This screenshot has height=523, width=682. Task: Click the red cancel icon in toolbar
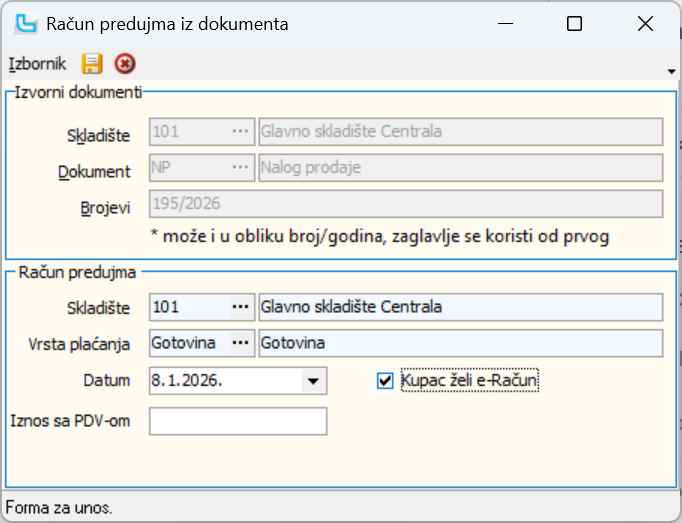point(125,64)
